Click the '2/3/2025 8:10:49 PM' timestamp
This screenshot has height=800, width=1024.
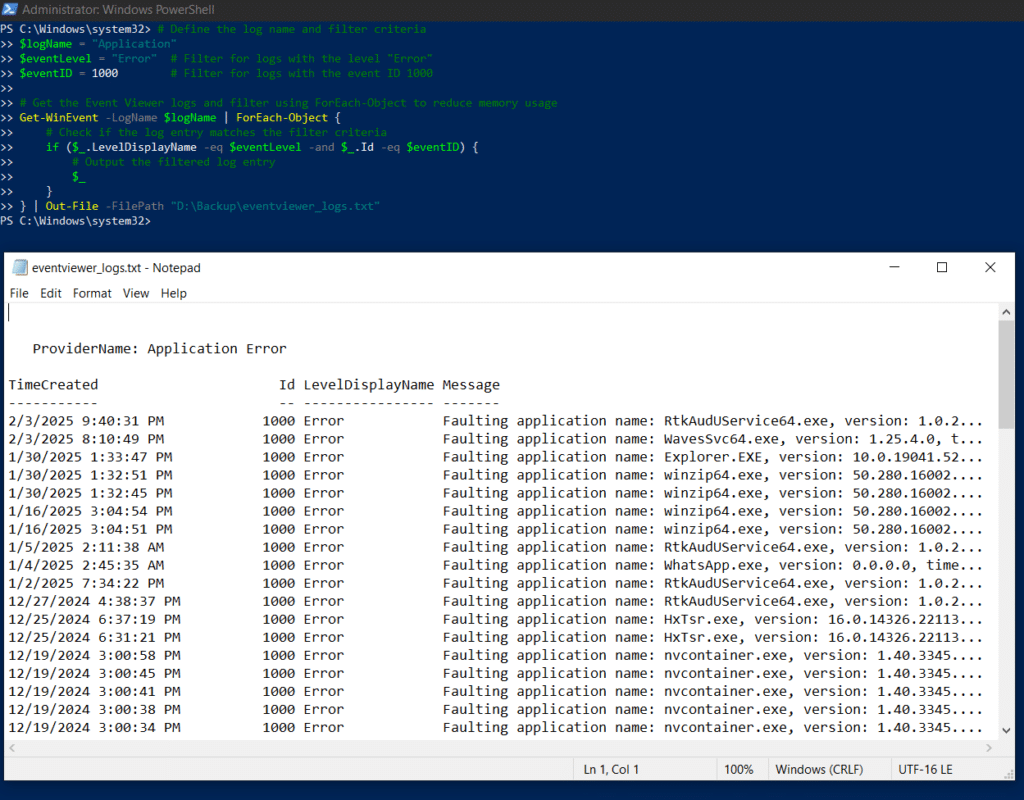86,439
